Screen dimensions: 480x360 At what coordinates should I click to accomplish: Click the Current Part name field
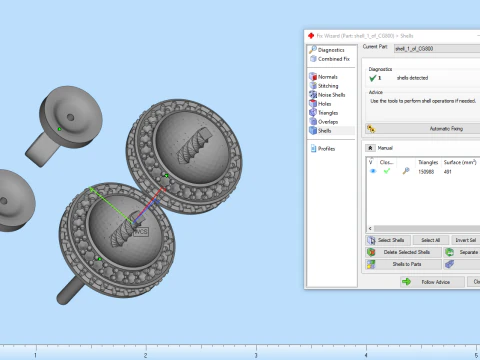(x=437, y=49)
